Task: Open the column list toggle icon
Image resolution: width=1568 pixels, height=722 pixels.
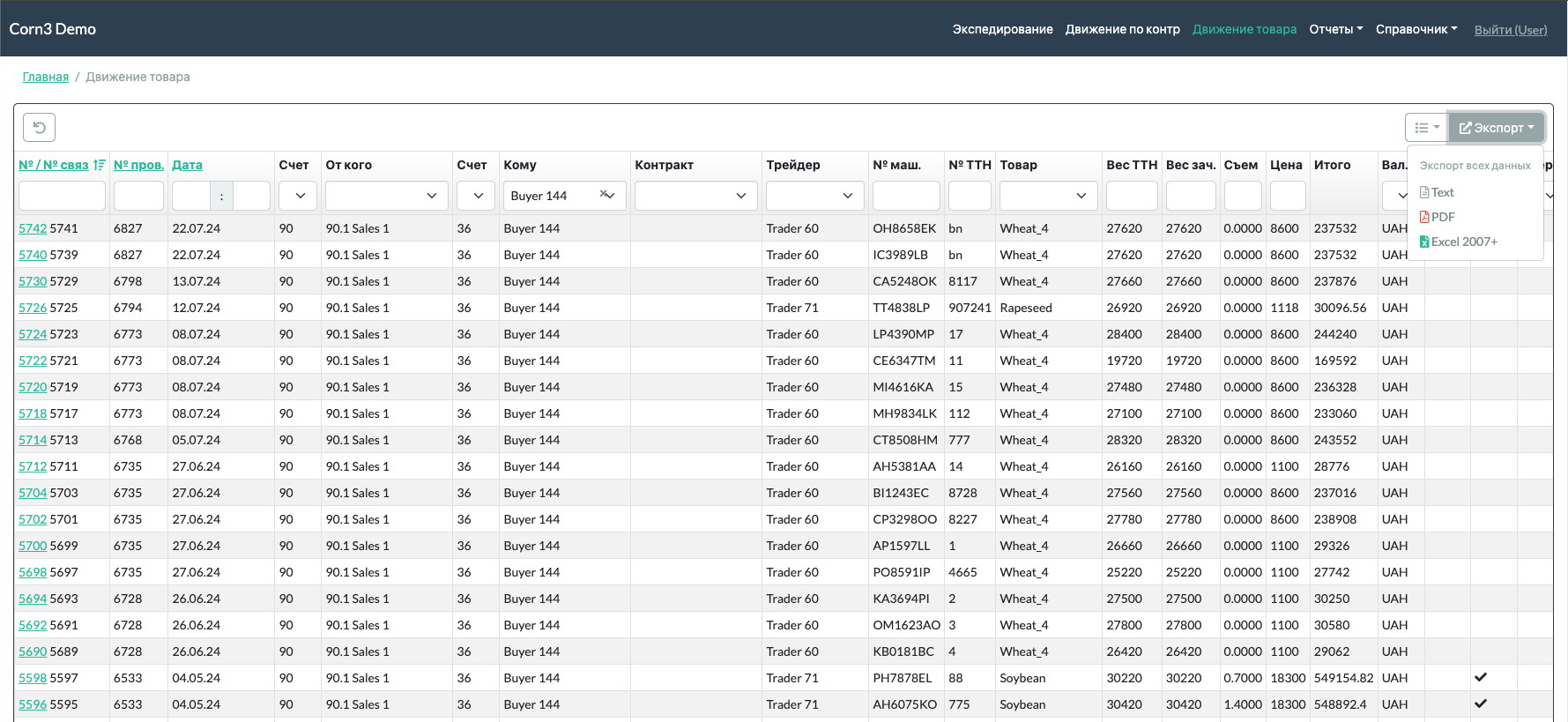Action: [x=1425, y=128]
